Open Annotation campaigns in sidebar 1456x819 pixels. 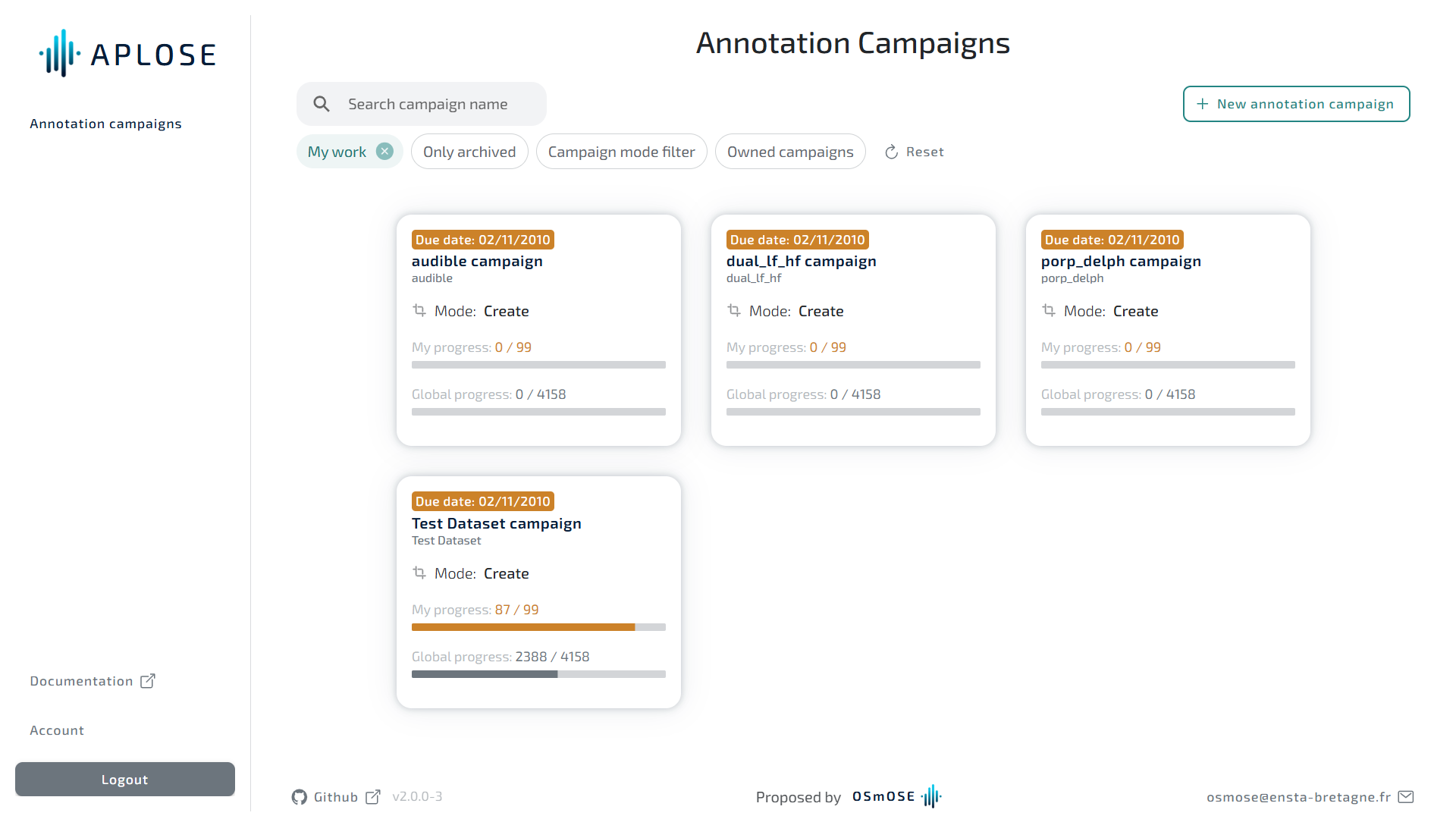click(105, 124)
